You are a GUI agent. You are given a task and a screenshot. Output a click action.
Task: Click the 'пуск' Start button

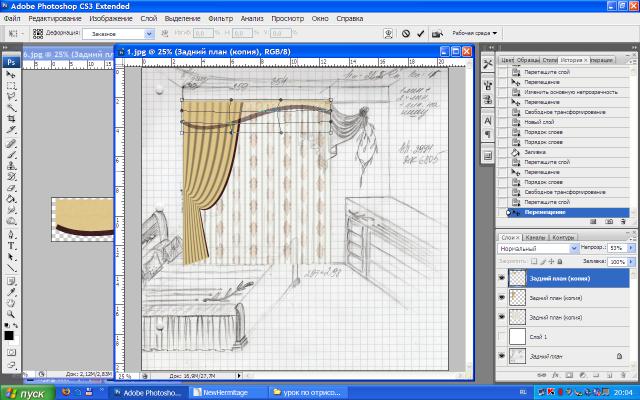(x=24, y=393)
